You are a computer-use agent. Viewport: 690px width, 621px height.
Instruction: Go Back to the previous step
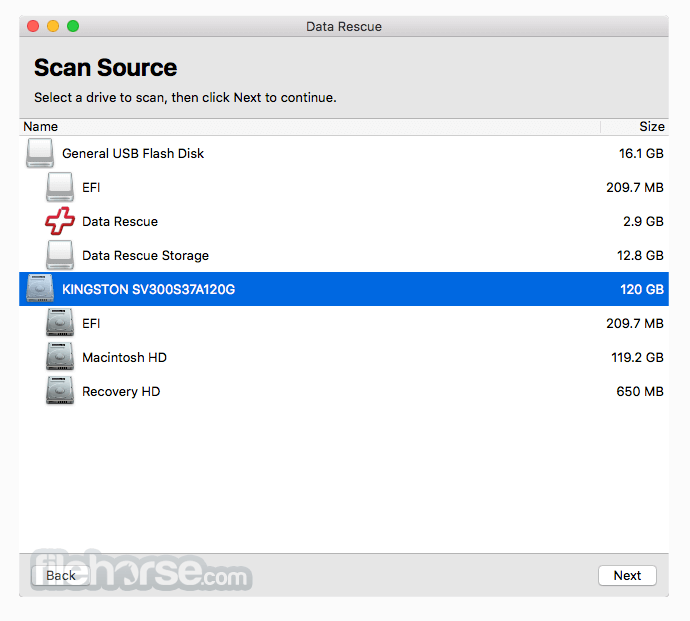pos(61,575)
